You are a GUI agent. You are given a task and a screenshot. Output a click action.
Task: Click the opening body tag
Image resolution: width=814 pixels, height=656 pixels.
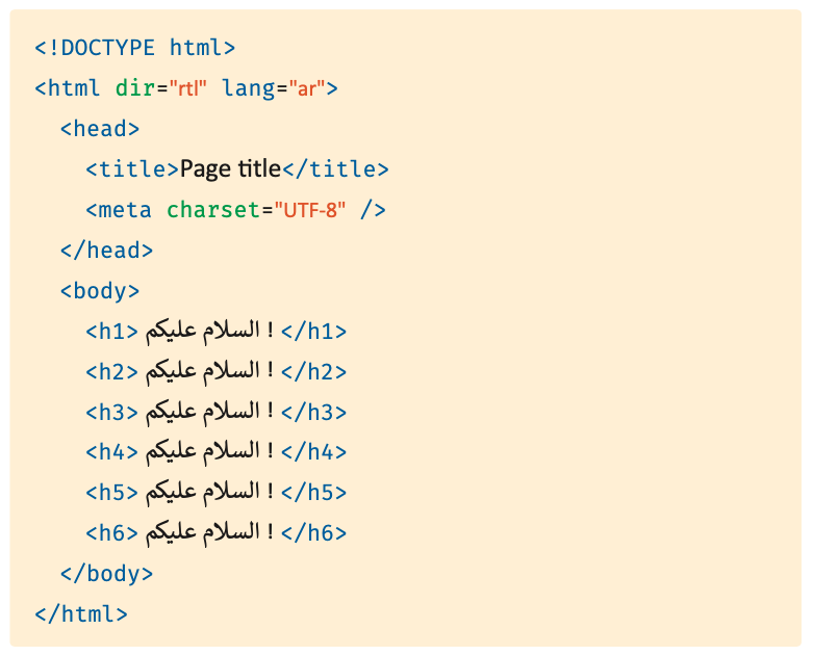(x=100, y=291)
